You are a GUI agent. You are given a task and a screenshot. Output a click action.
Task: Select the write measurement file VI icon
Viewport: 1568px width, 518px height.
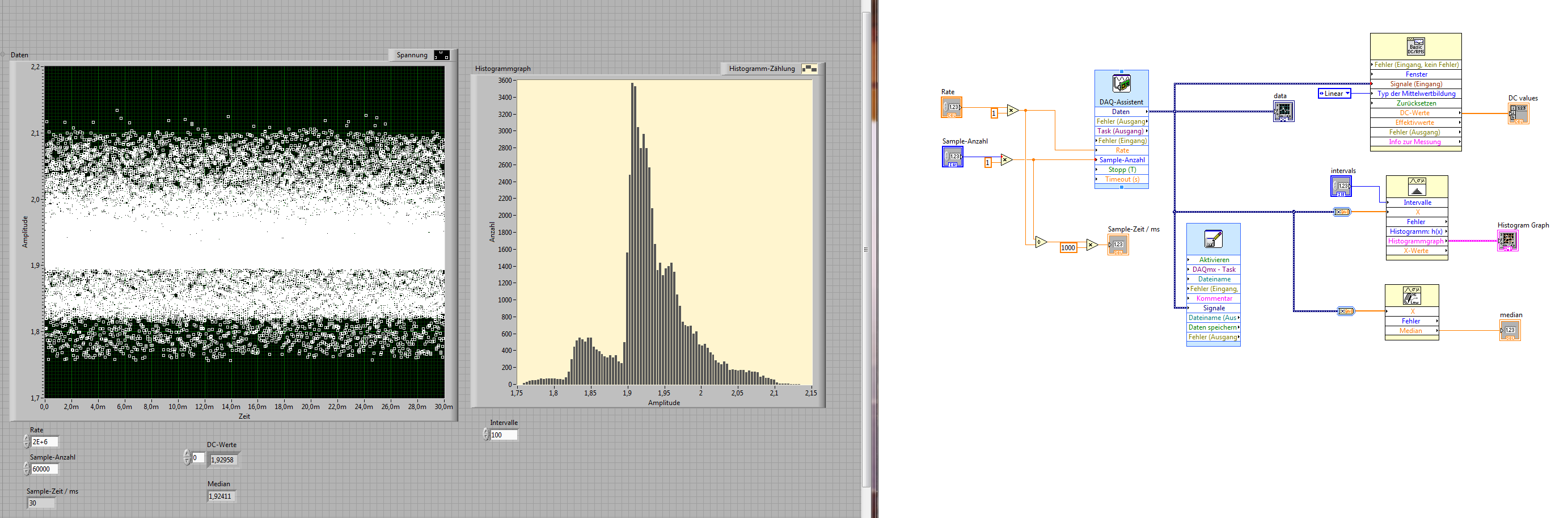click(1212, 239)
